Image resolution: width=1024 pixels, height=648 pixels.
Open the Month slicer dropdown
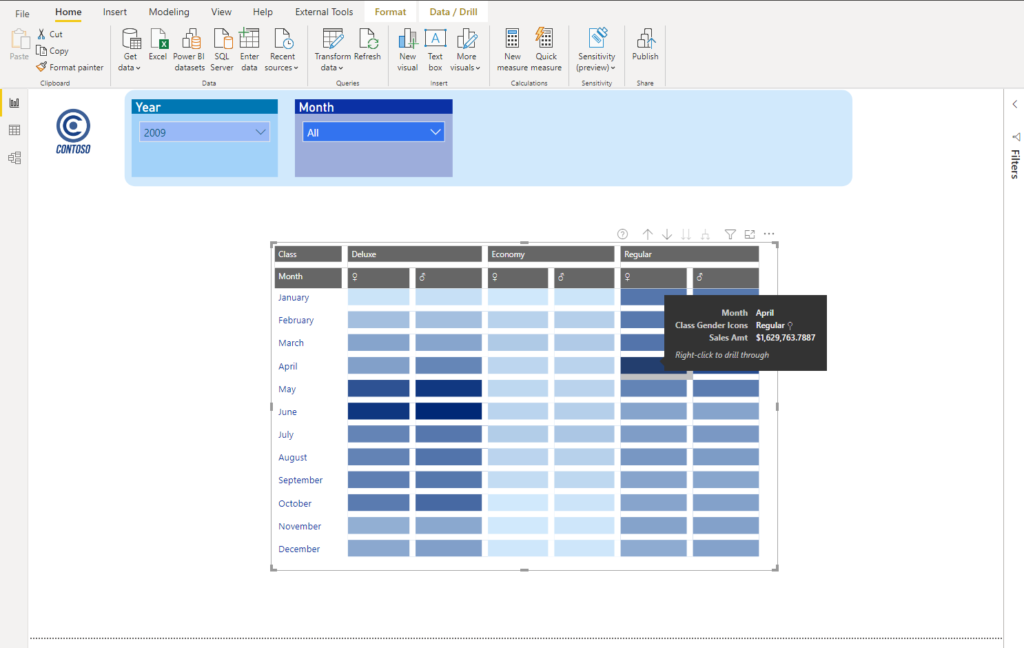coord(374,133)
